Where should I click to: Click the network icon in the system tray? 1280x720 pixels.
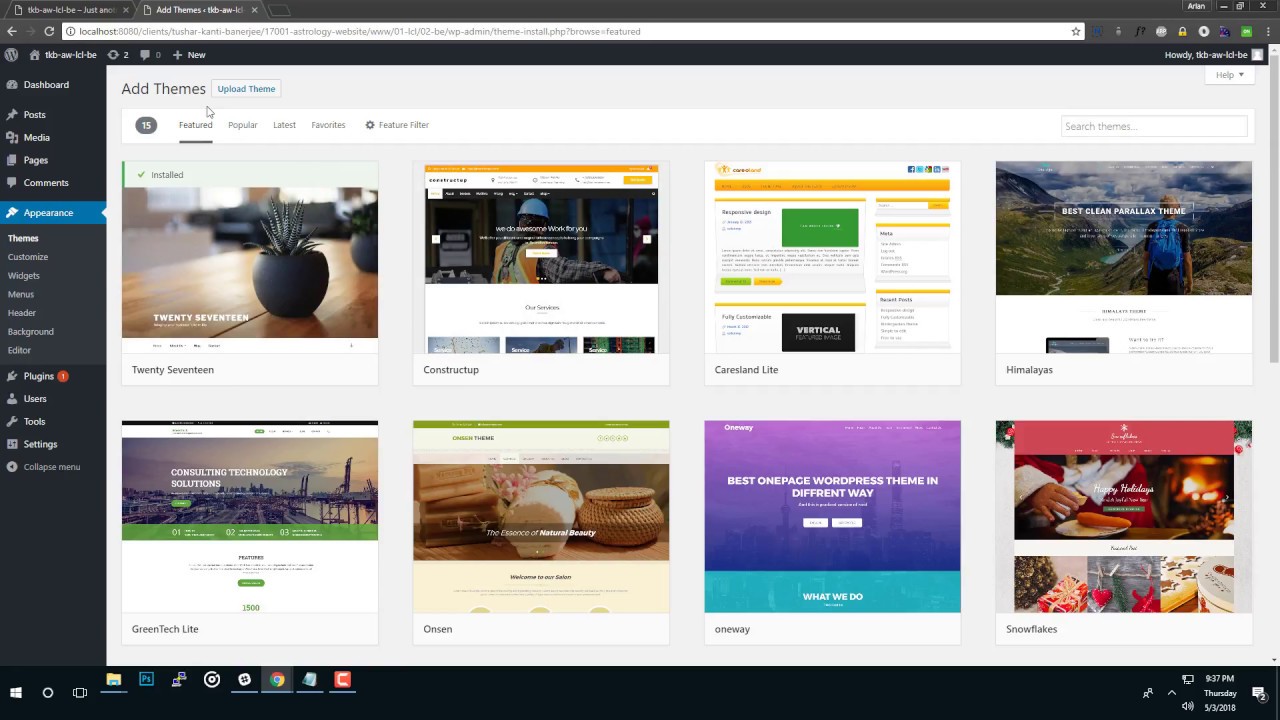point(1188,680)
